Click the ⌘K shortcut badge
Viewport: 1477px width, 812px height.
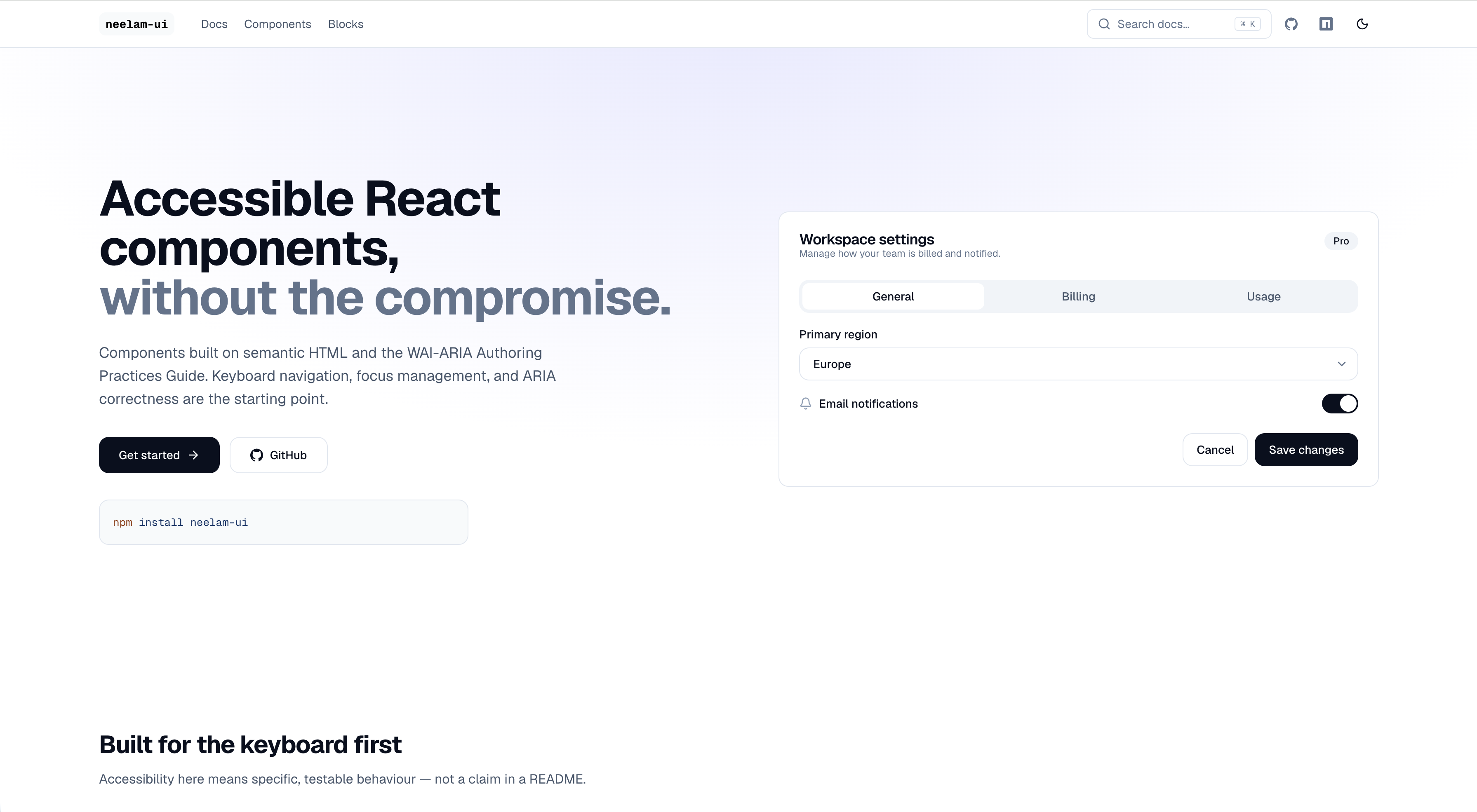tap(1247, 24)
